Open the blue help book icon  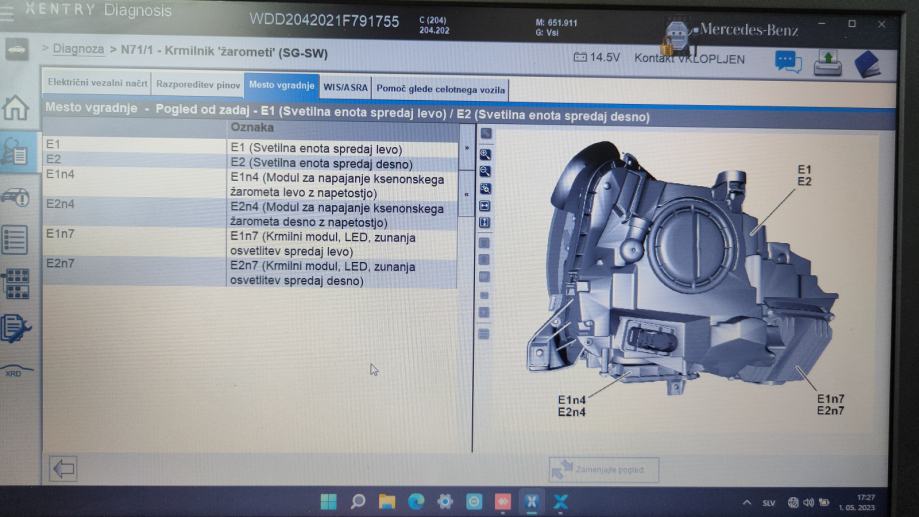click(x=867, y=64)
